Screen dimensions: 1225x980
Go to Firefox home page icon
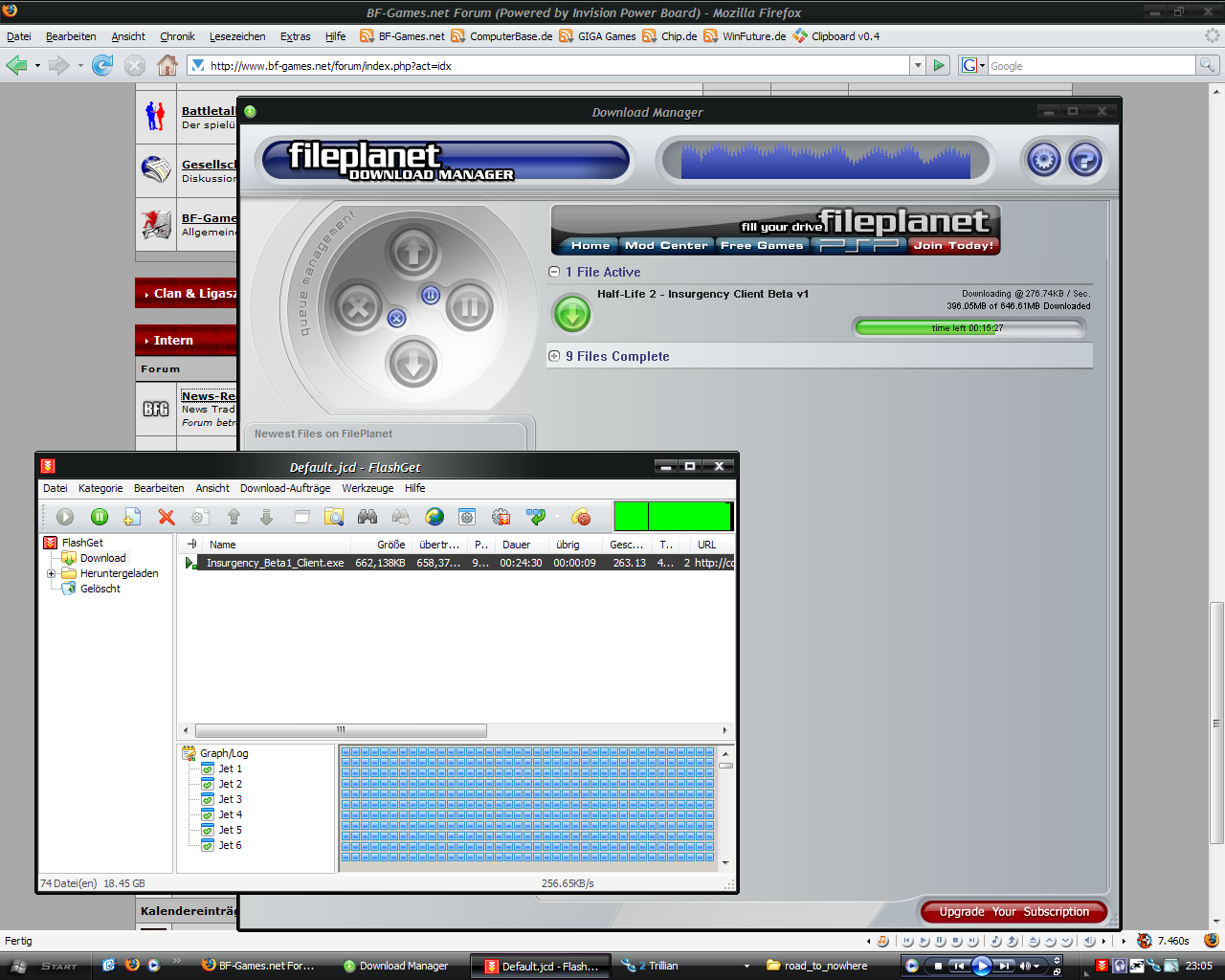pyautogui.click(x=167, y=65)
